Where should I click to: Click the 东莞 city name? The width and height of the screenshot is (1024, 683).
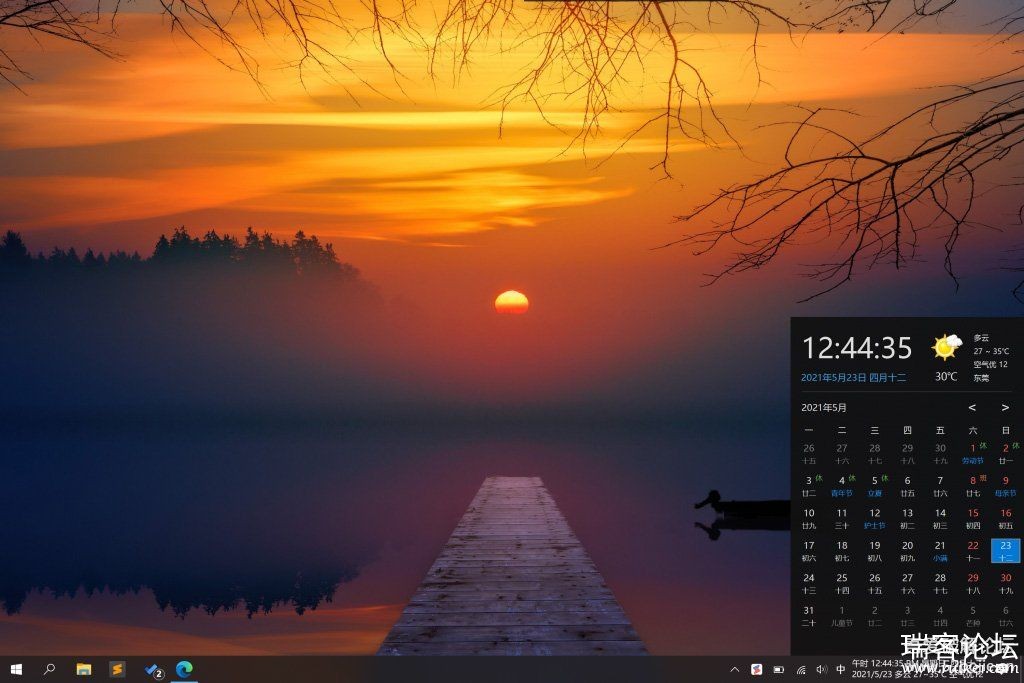pos(981,378)
